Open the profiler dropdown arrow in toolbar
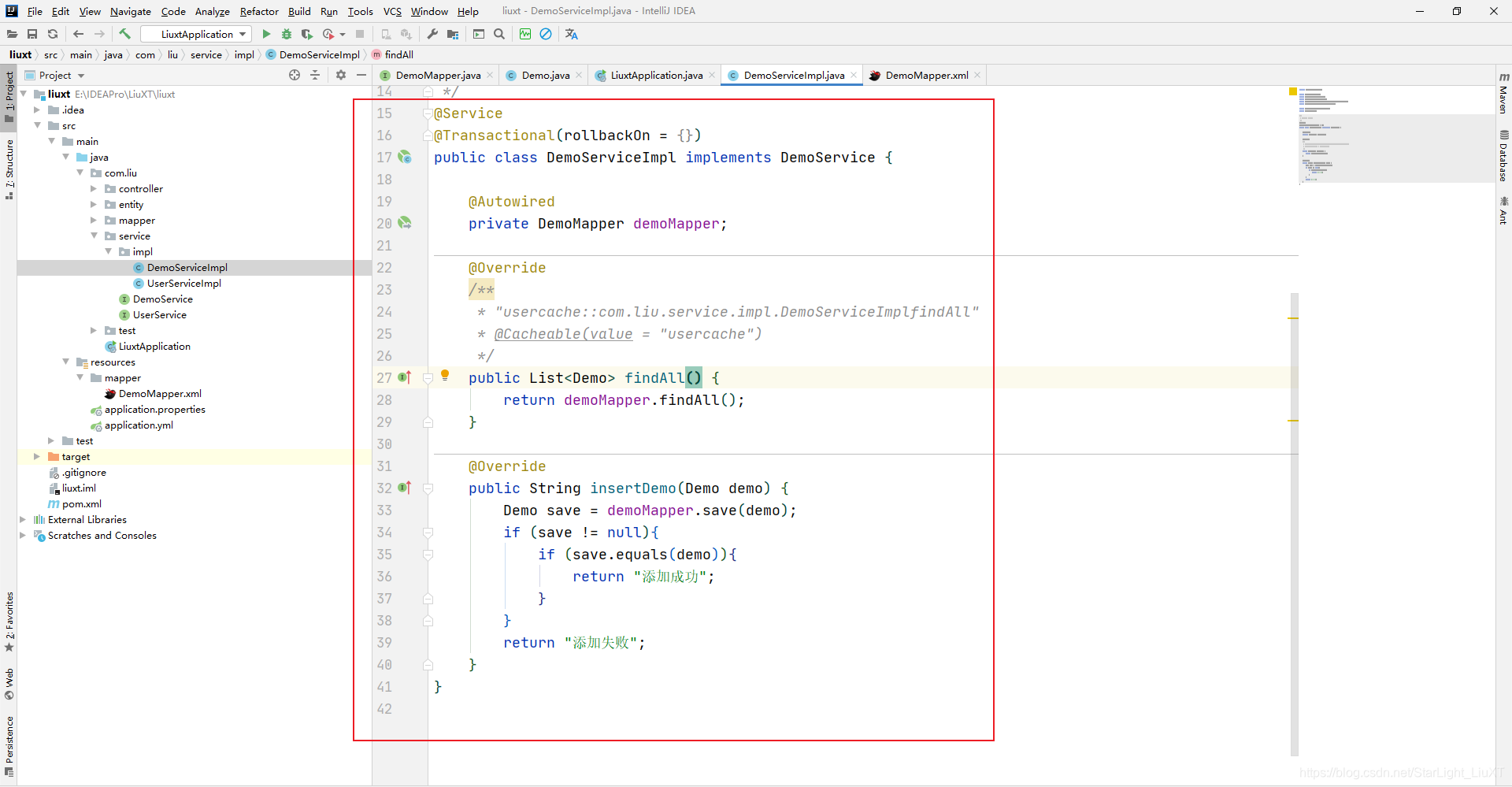 (343, 34)
